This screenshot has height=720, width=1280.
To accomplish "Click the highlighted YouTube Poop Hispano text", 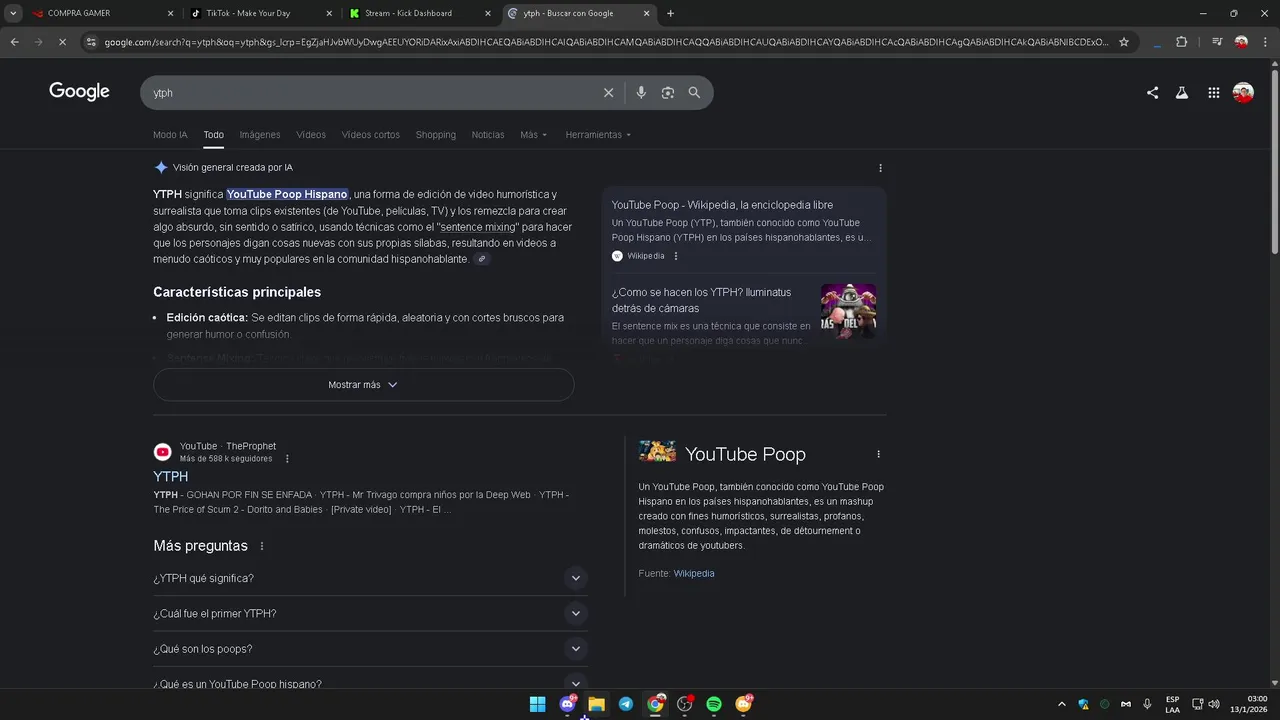I will pos(287,194).
